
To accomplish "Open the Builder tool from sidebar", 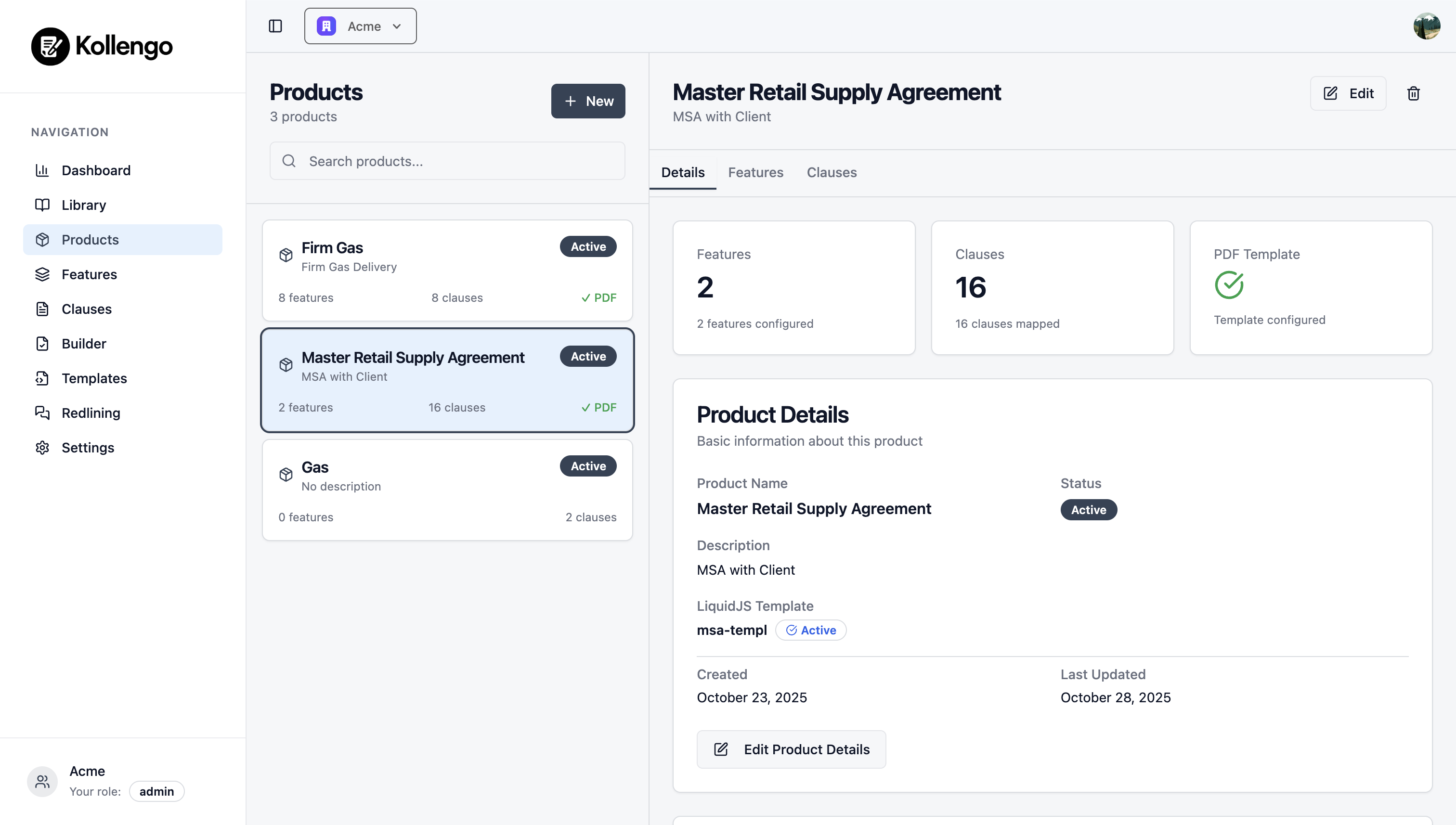I will click(83, 343).
